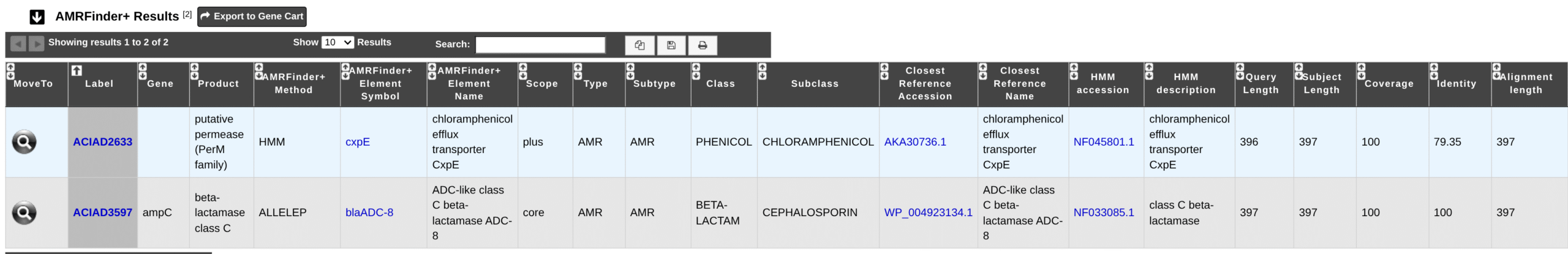The image size is (1568, 254).
Task: Copy table to clipboard icon
Action: [639, 45]
